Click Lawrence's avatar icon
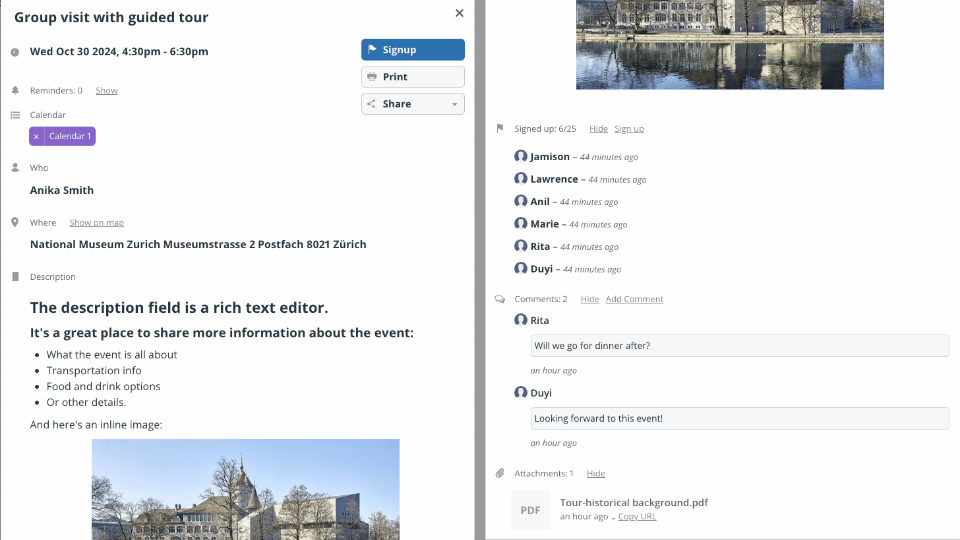Viewport: 960px width, 540px height. (520, 179)
